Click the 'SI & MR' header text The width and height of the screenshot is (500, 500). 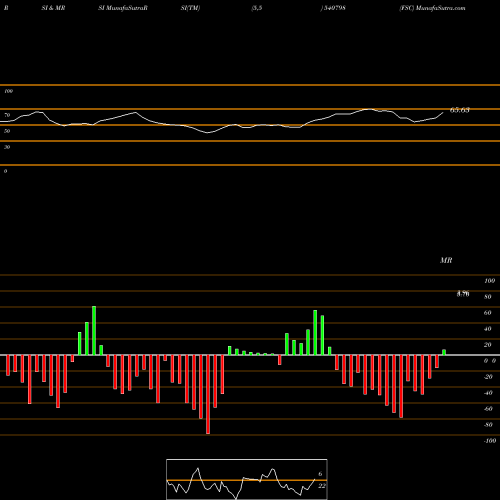[53, 8]
